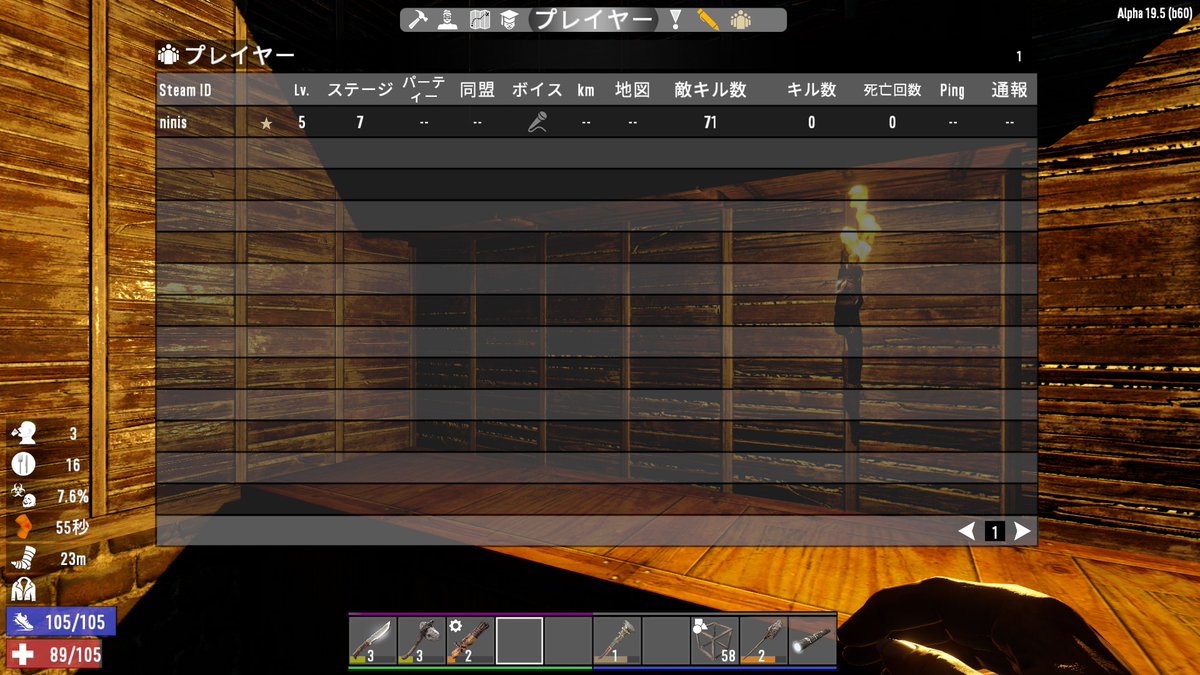Open the skills graduation-cap icon
1200x675 pixels.
pos(508,19)
